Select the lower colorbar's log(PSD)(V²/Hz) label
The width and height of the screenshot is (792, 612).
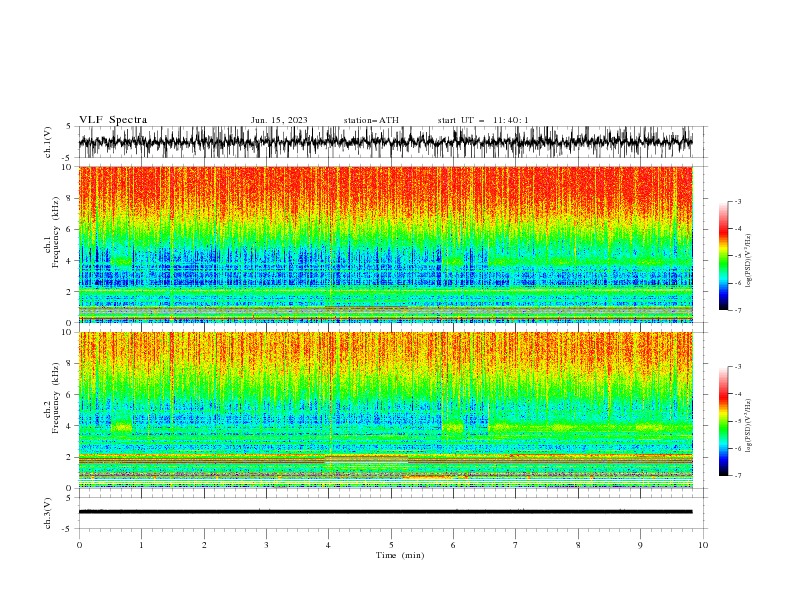click(748, 426)
